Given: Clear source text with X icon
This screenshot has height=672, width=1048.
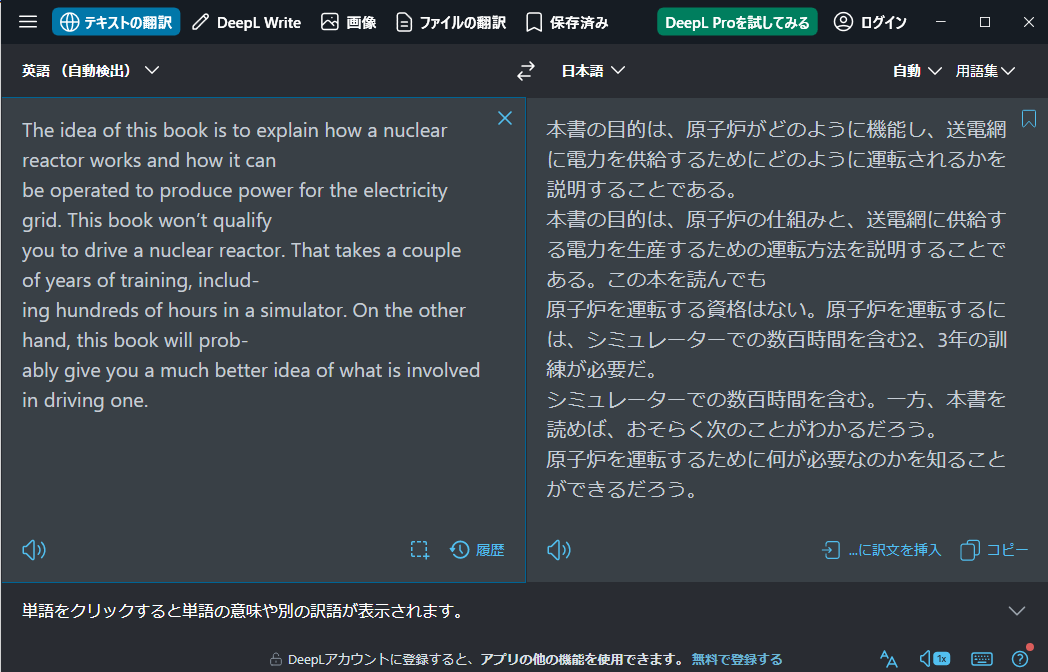Looking at the screenshot, I should pos(505,118).
